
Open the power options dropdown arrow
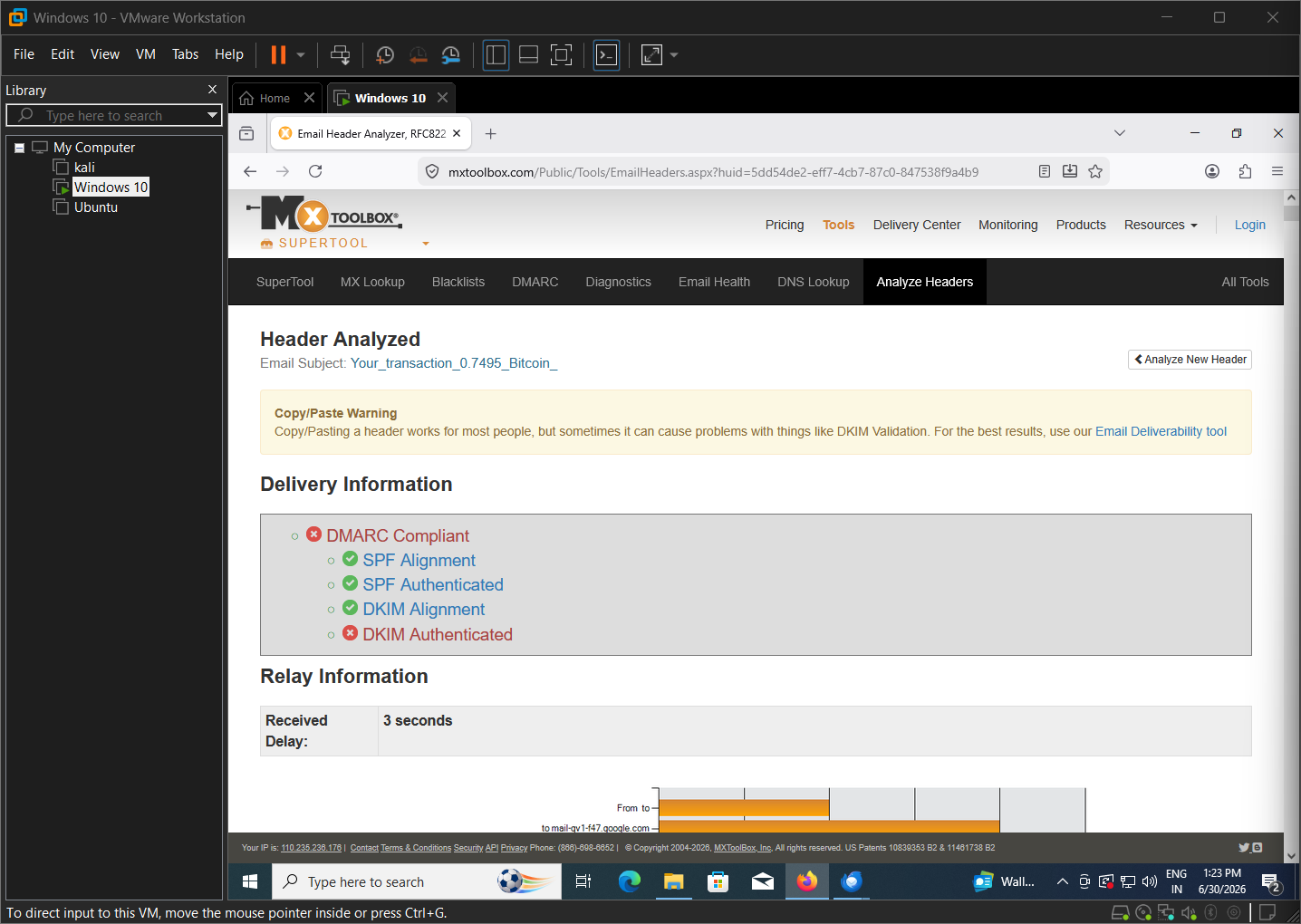(x=301, y=55)
